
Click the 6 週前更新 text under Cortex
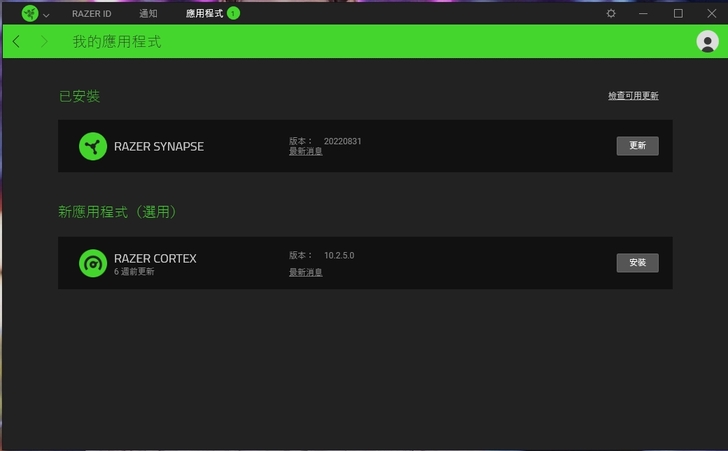134,271
